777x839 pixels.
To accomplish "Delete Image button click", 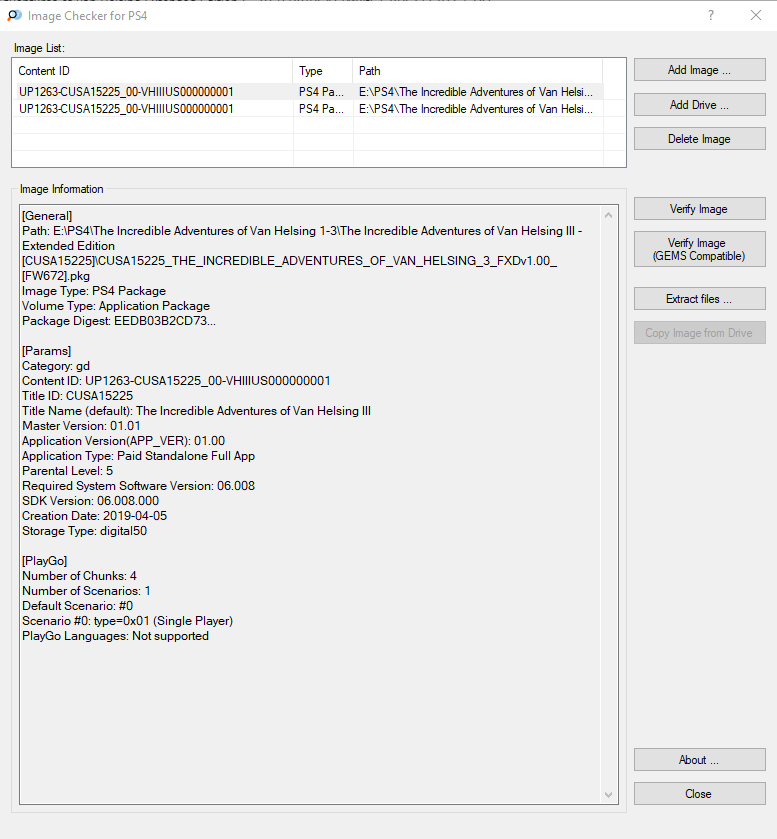I will (699, 139).
